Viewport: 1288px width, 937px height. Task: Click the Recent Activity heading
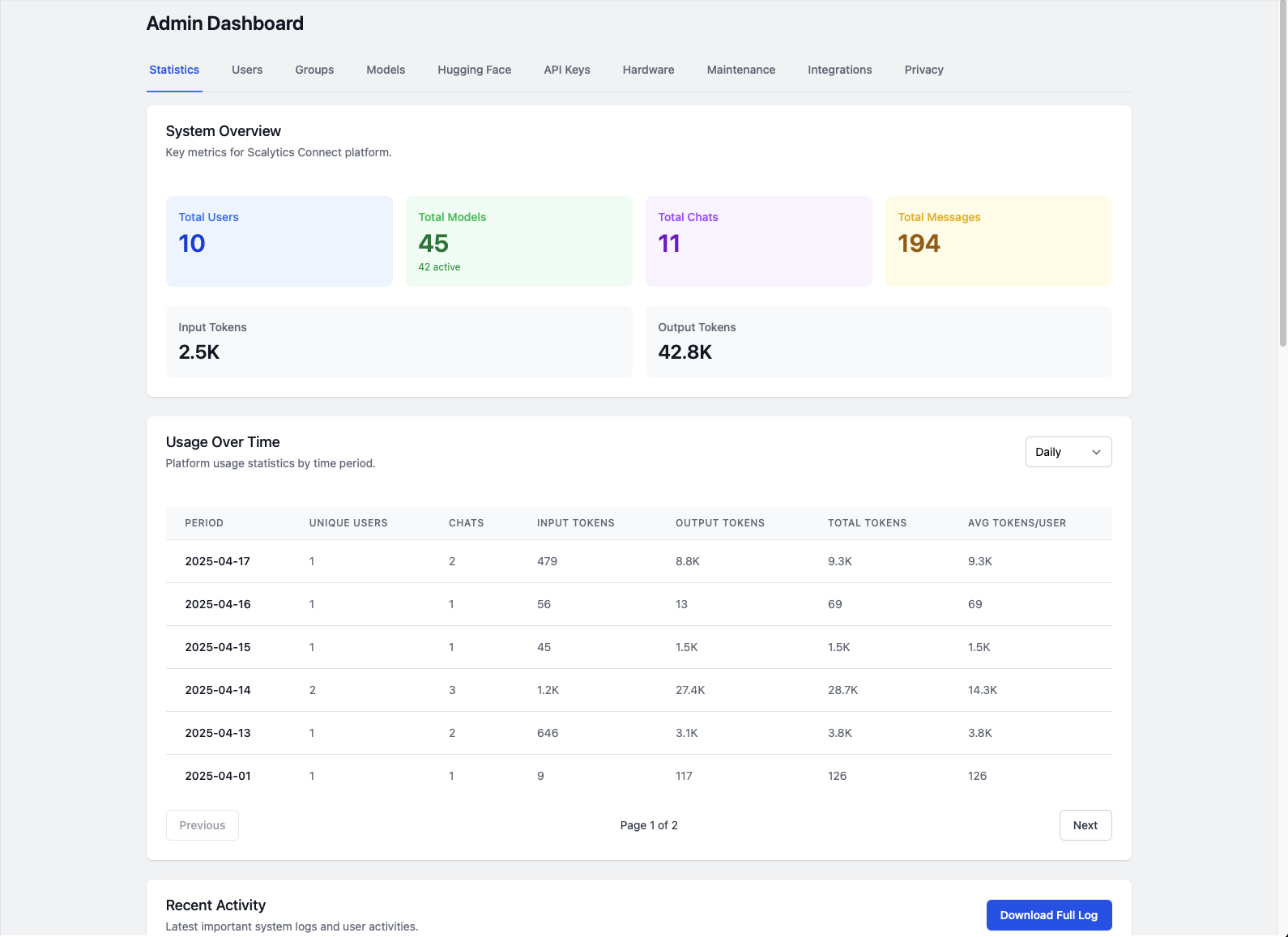point(215,905)
